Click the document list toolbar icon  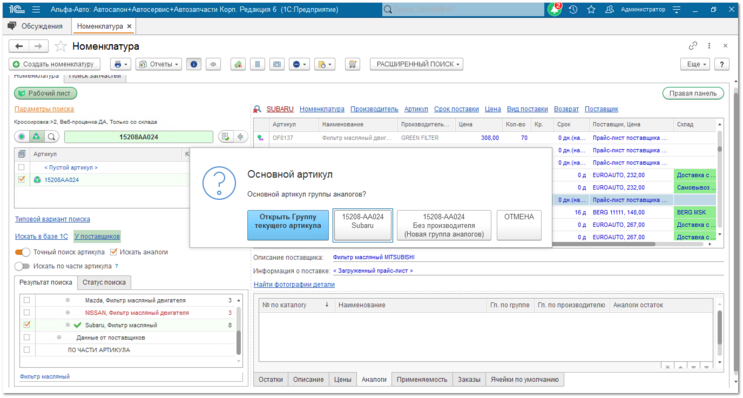point(257,64)
